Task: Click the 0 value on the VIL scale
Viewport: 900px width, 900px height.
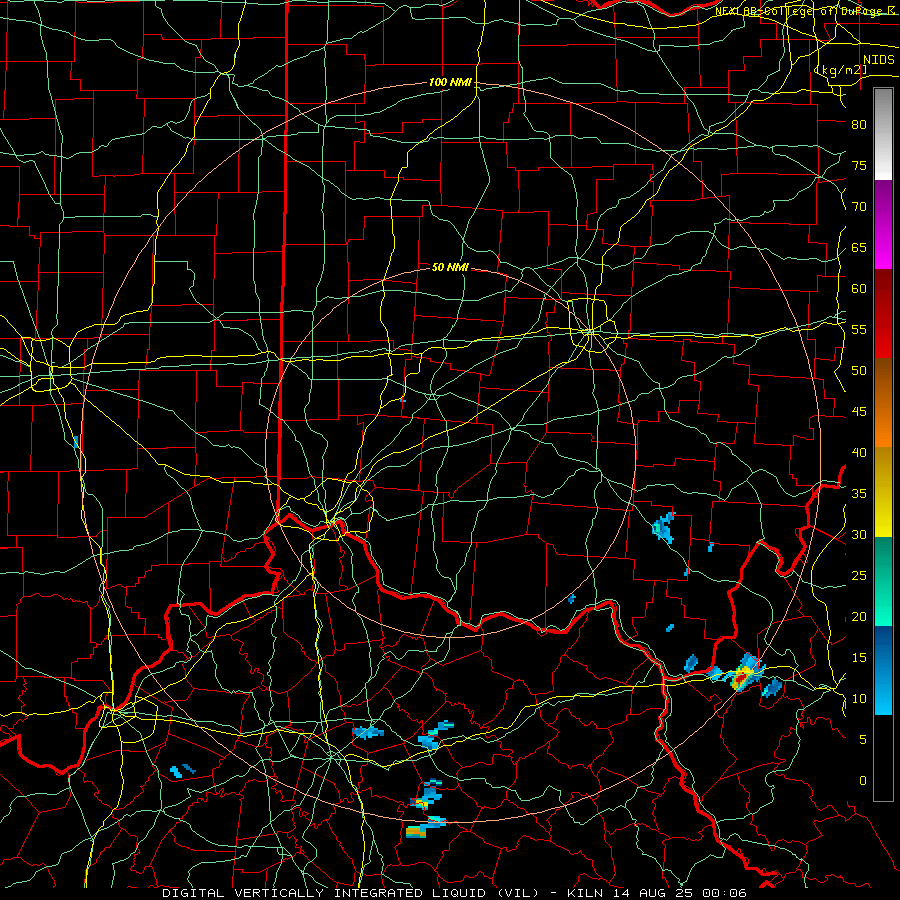Action: 863,781
